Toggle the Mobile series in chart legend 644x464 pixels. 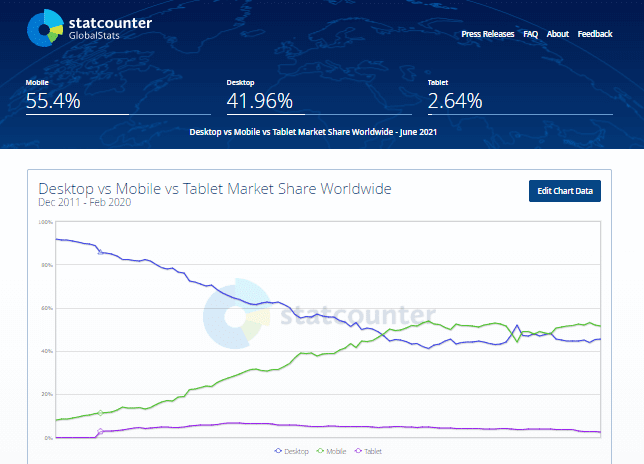[x=332, y=452]
